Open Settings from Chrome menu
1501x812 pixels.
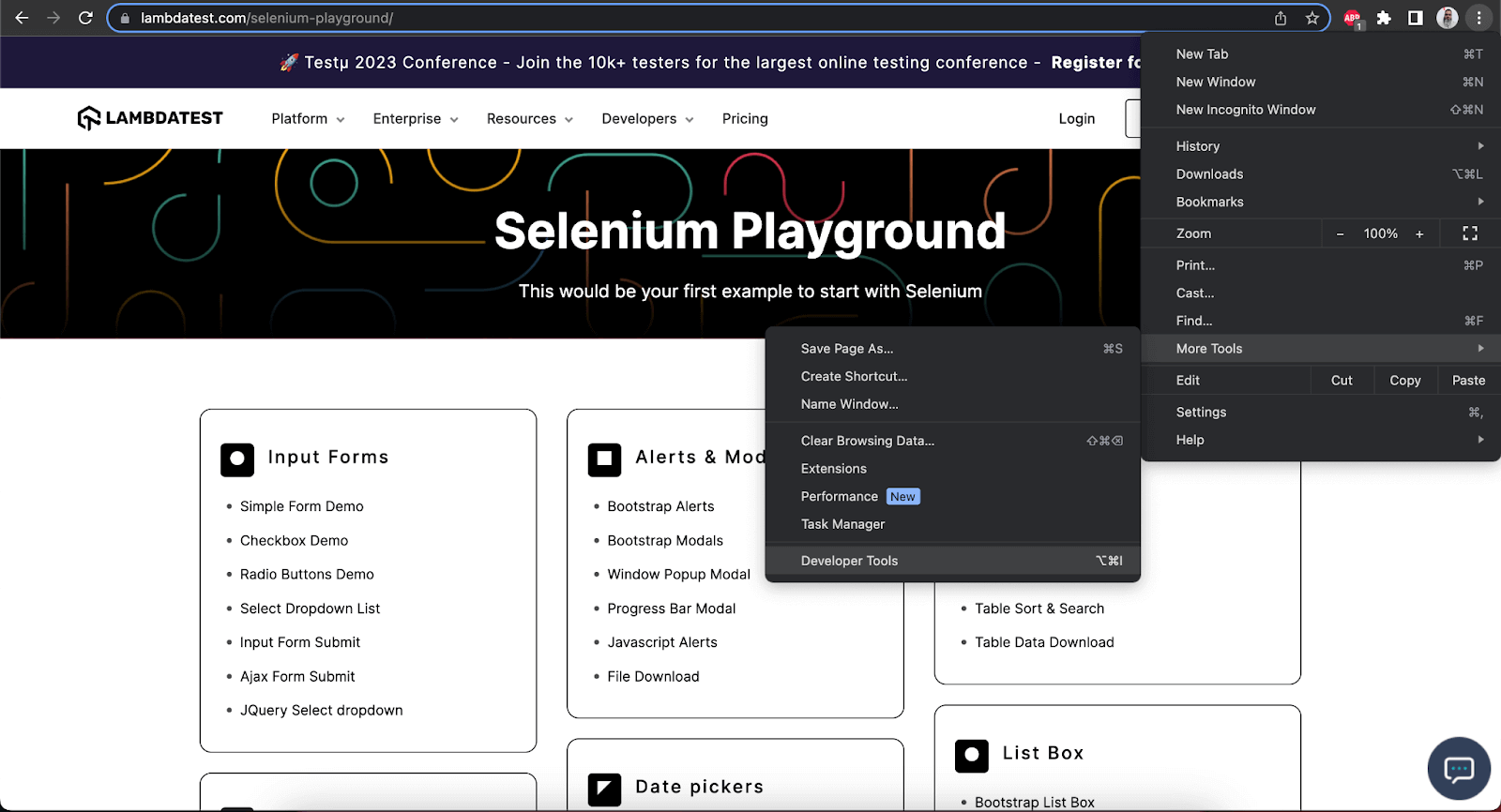[1321, 413]
